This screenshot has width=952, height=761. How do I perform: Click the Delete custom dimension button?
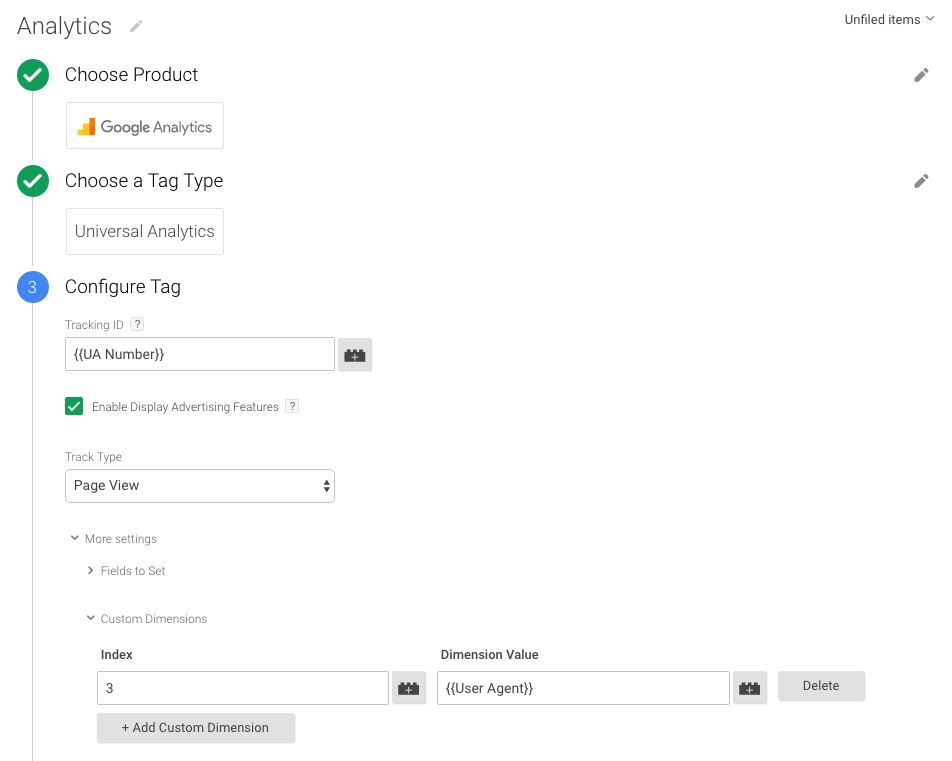point(821,686)
